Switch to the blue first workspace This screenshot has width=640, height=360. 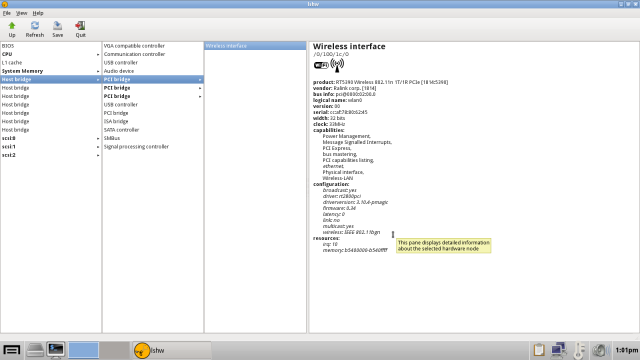83,350
